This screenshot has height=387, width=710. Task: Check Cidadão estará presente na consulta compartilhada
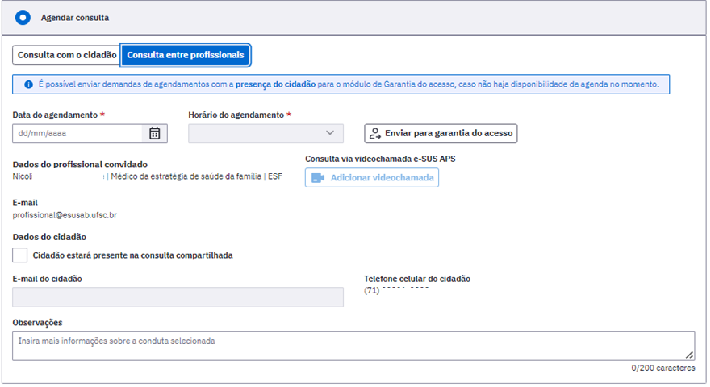pyautogui.click(x=20, y=255)
